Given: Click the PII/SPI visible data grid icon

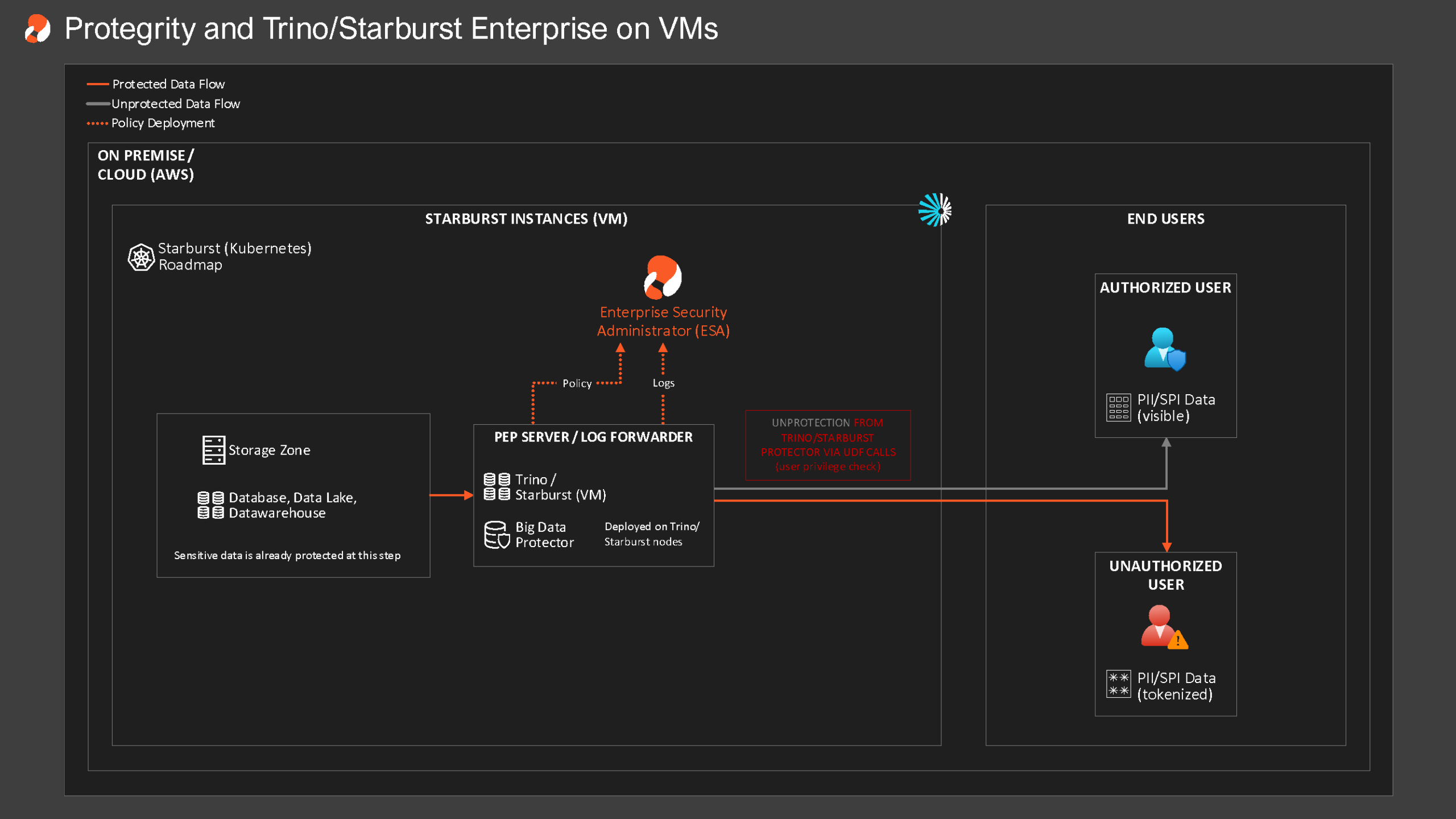Looking at the screenshot, I should tap(1118, 407).
